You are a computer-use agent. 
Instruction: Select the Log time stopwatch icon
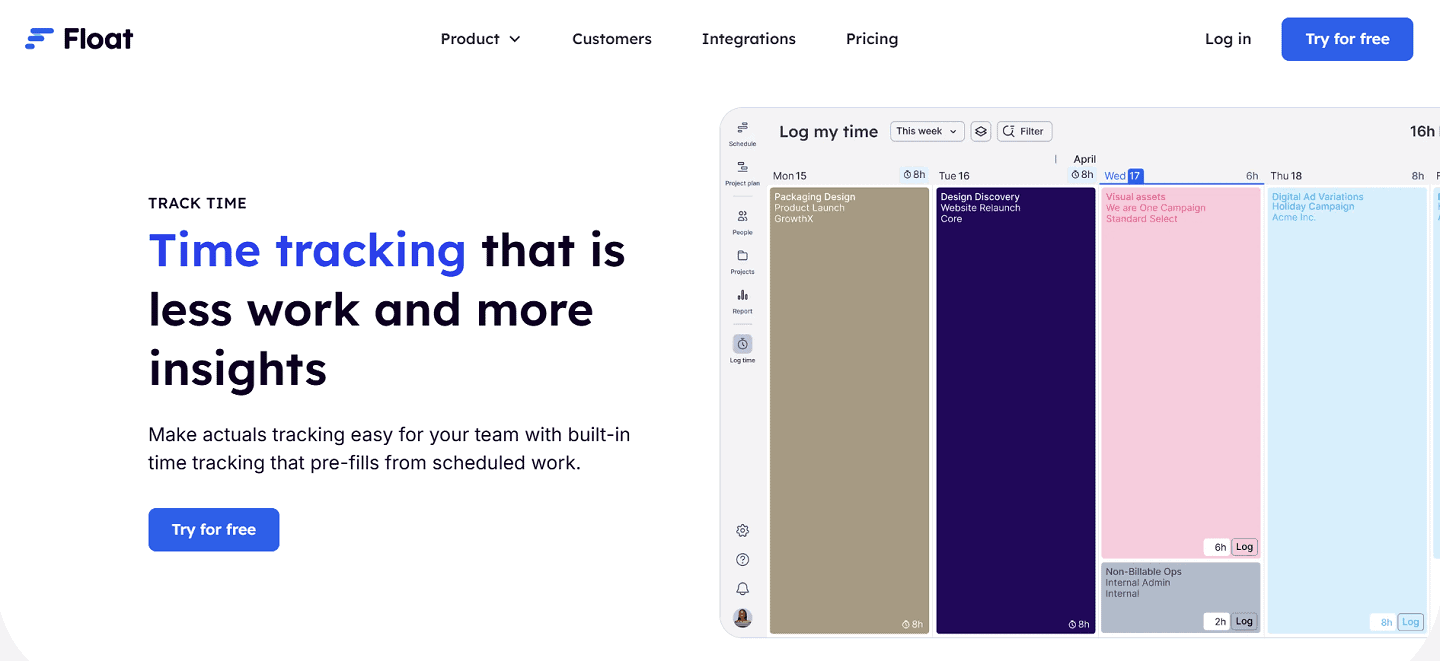point(742,345)
